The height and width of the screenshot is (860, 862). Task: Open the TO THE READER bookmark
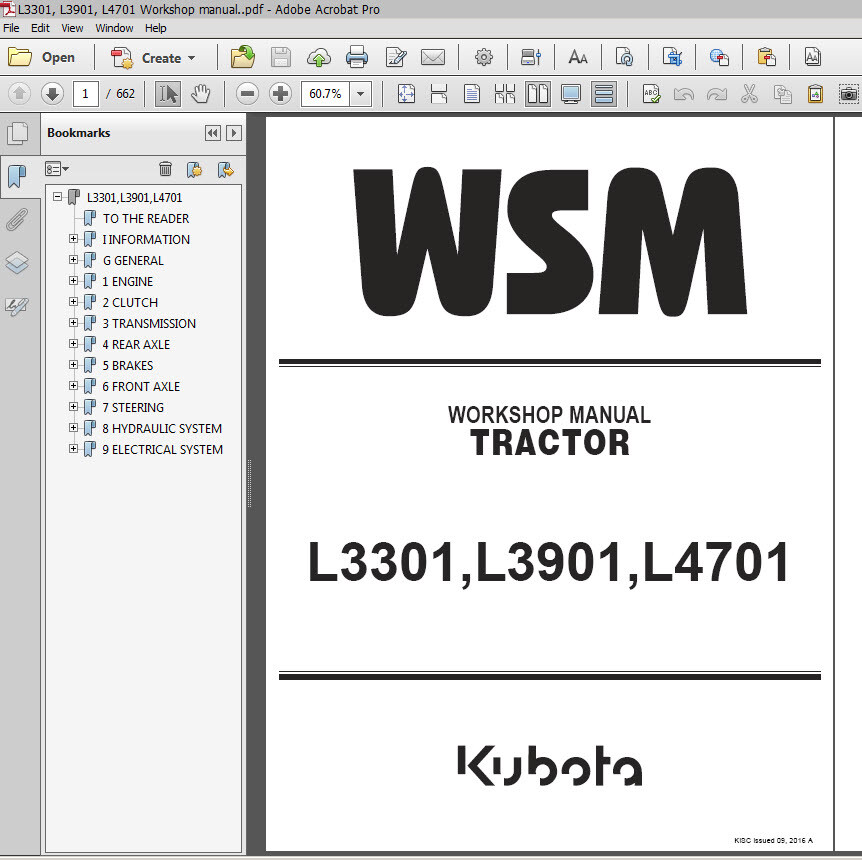(x=145, y=218)
